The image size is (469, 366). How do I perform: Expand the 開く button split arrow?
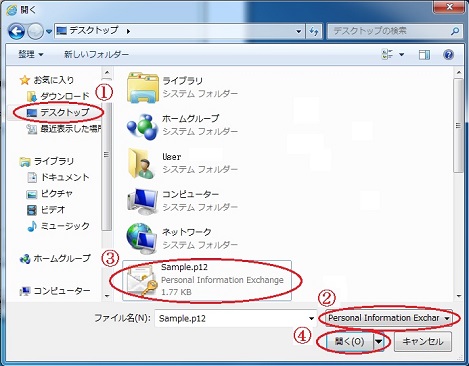click(379, 341)
